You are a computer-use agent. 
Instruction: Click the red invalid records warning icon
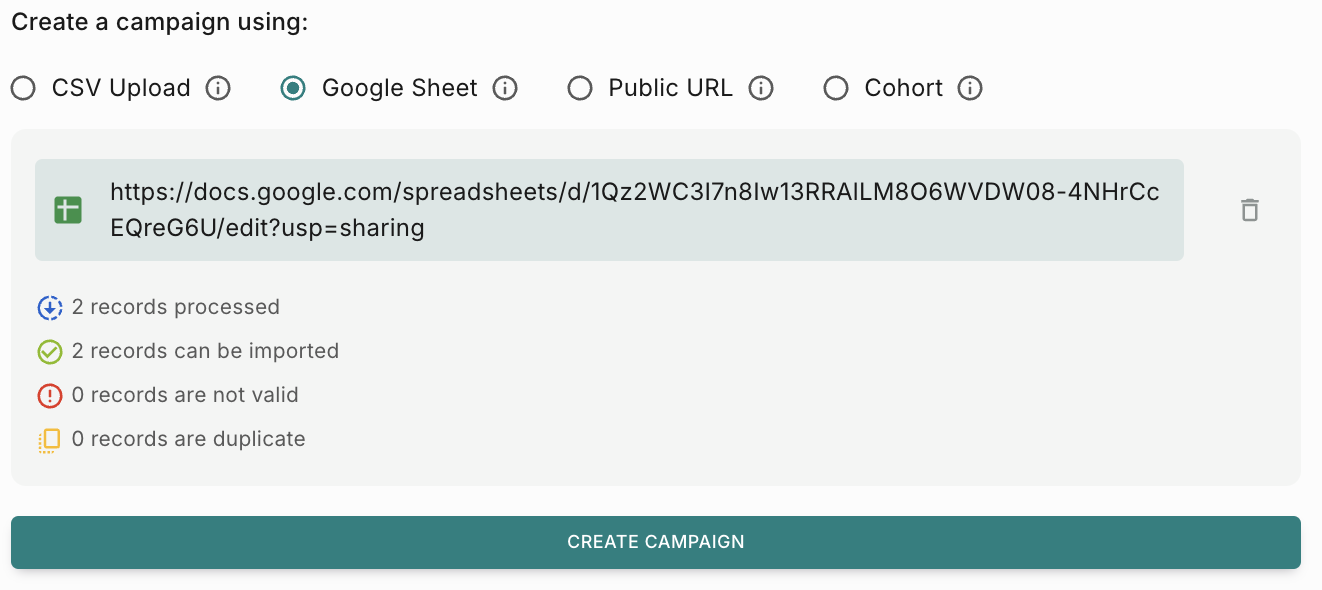50,396
